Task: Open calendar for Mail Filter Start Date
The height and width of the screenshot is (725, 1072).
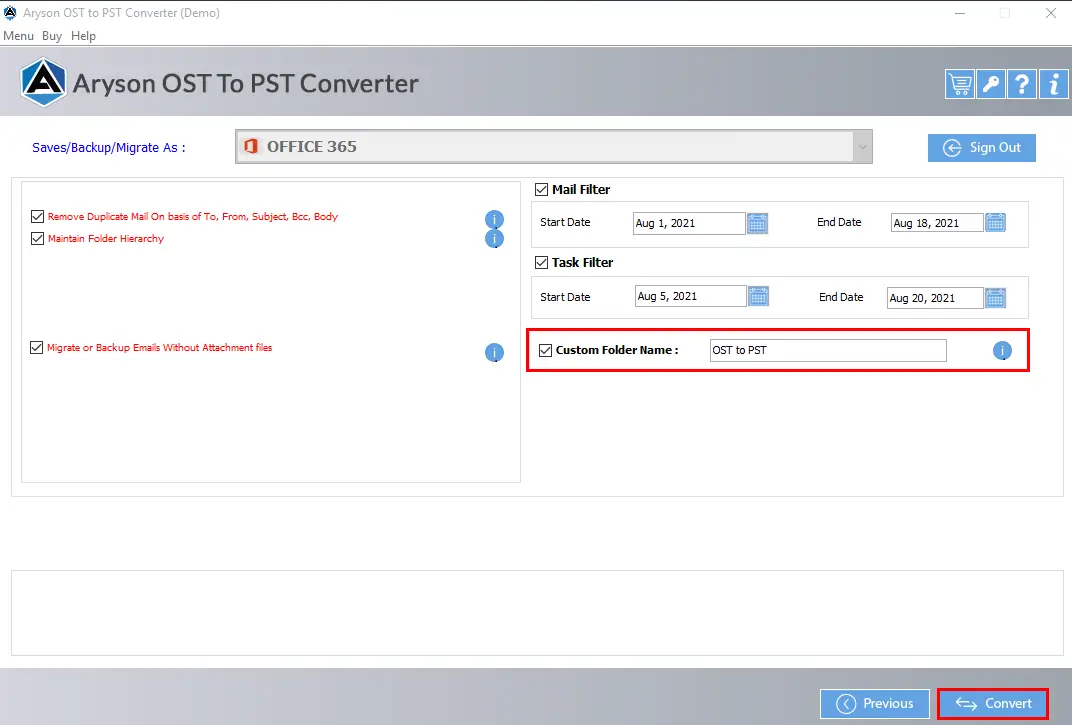Action: pyautogui.click(x=758, y=223)
